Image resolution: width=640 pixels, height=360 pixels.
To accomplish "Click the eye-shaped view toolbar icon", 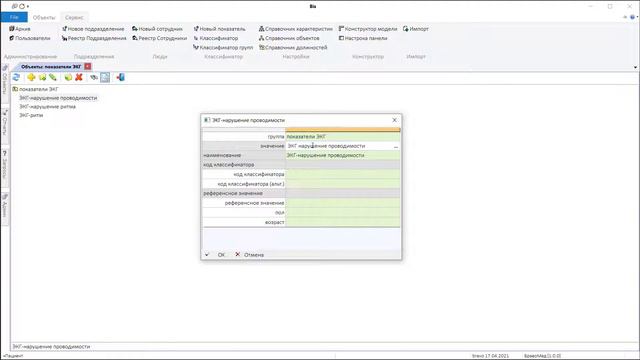I will point(94,77).
